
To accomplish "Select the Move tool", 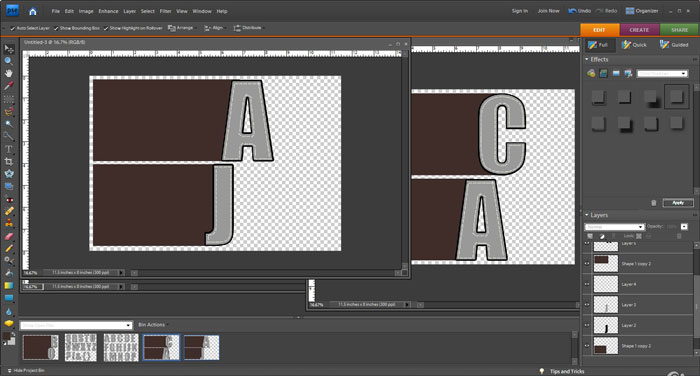I will click(x=8, y=49).
